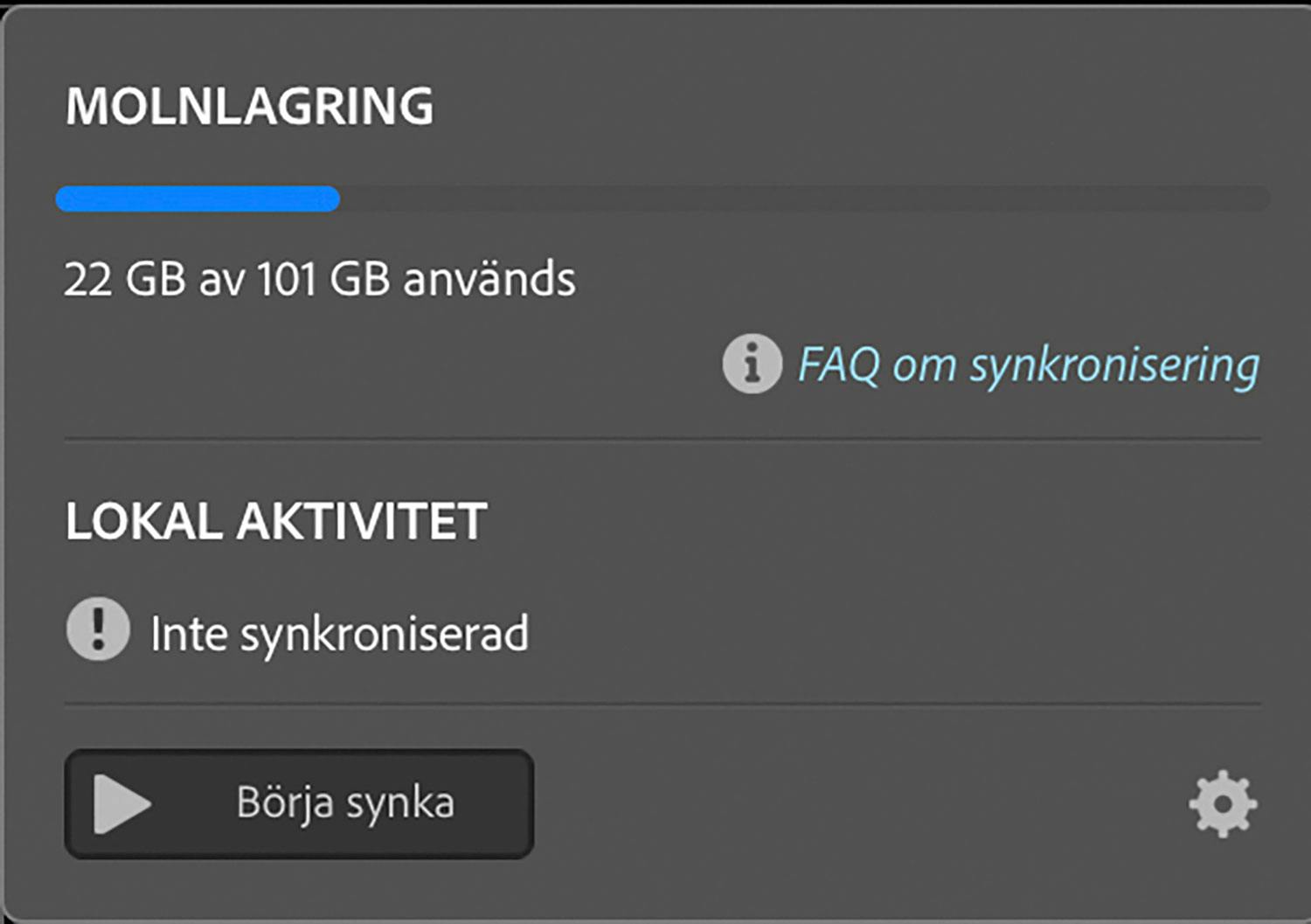Screen dimensions: 1311x924
Task: Click the Inte synkroniserad status text
Action: tap(339, 634)
